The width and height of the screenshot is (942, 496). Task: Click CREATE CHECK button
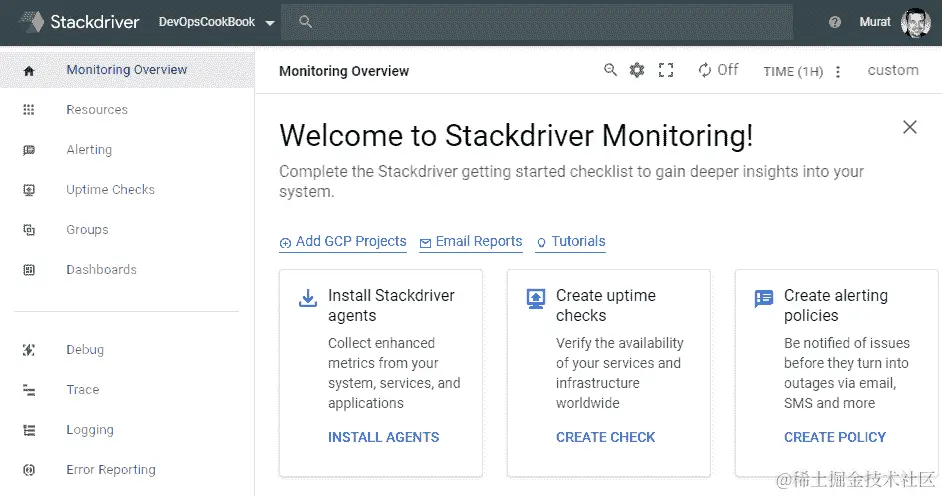[x=606, y=437]
